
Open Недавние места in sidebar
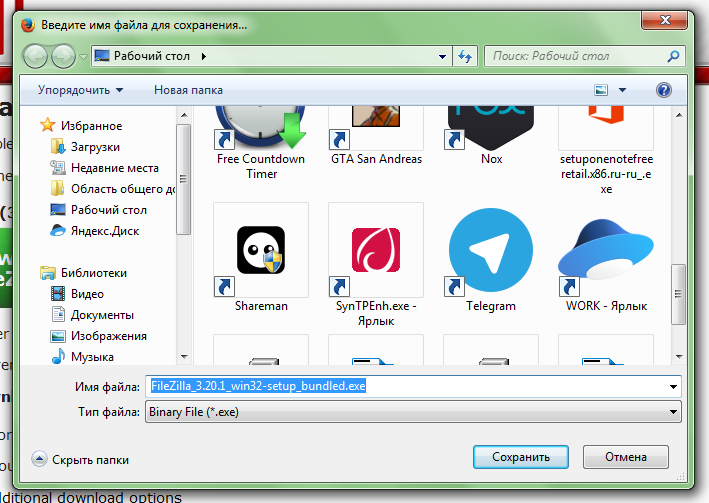pyautogui.click(x=105, y=168)
